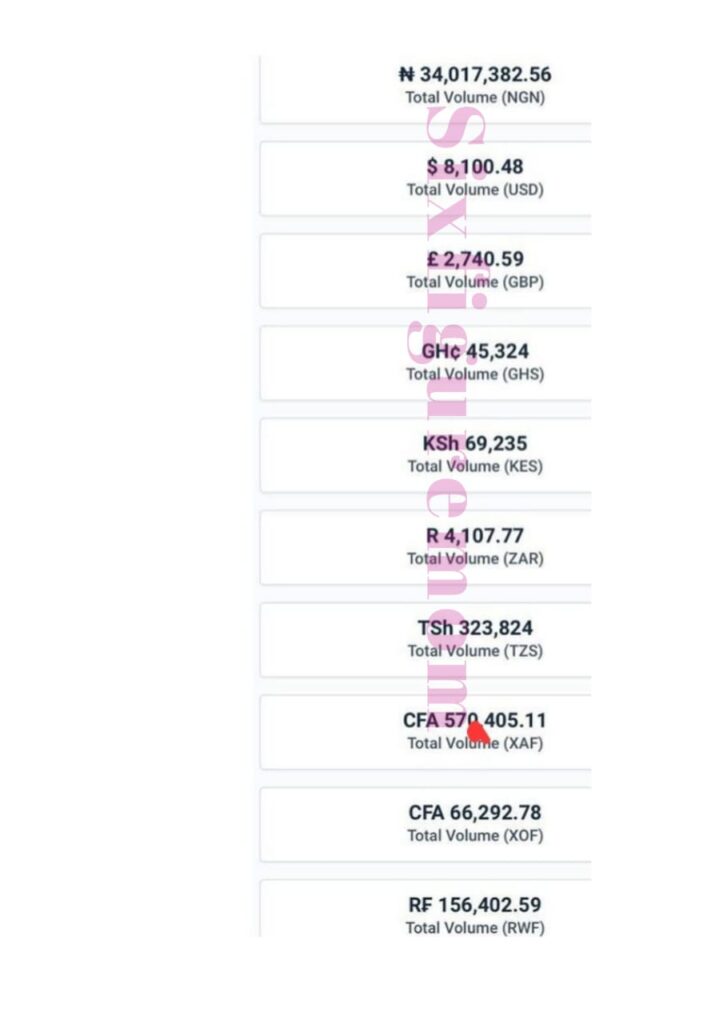
Task: Click the CFA 66,292.78 amount
Action: click(x=475, y=812)
